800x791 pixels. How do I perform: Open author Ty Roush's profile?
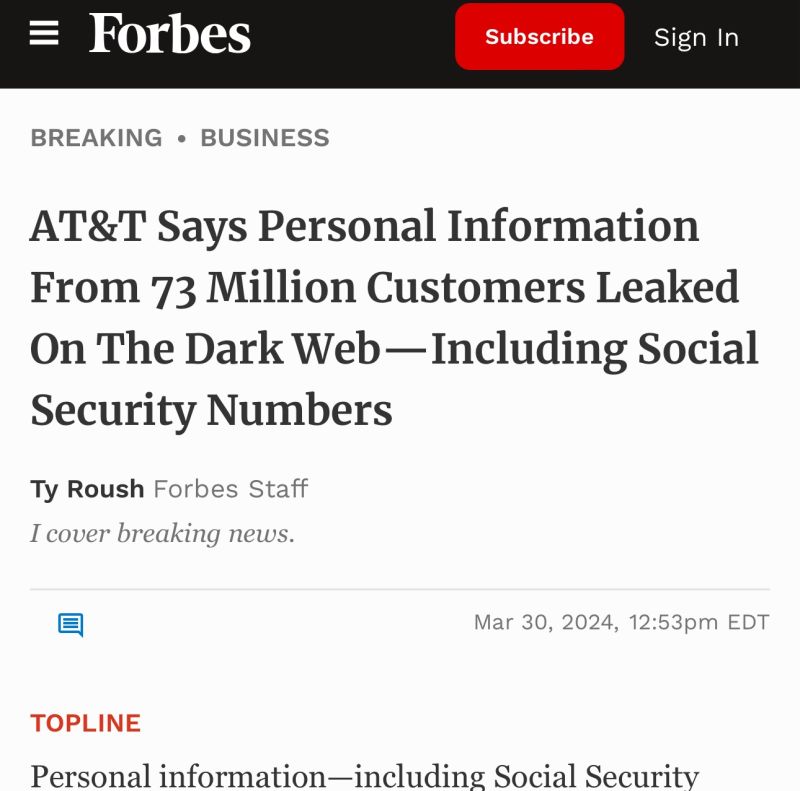click(87, 489)
